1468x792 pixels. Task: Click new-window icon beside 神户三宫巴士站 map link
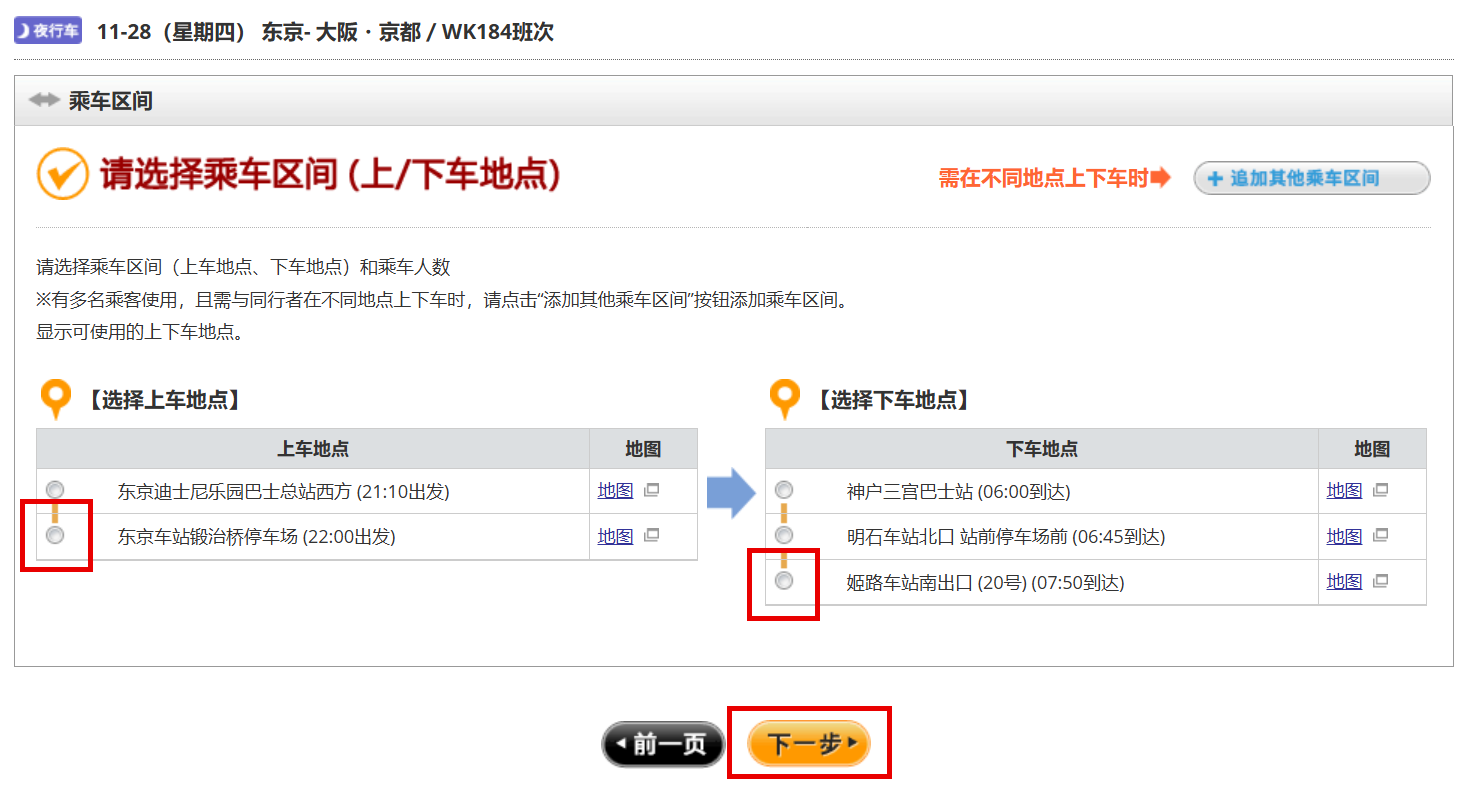1380,490
